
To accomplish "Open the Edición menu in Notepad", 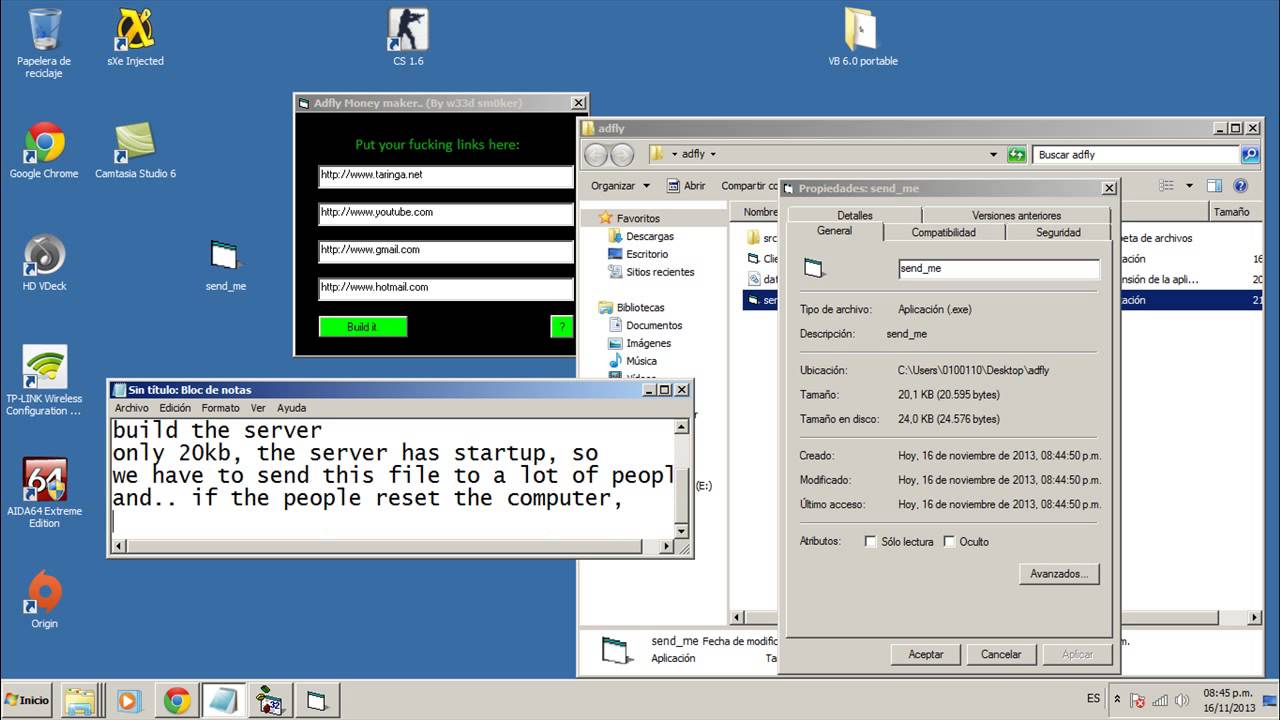I will pyautogui.click(x=175, y=408).
